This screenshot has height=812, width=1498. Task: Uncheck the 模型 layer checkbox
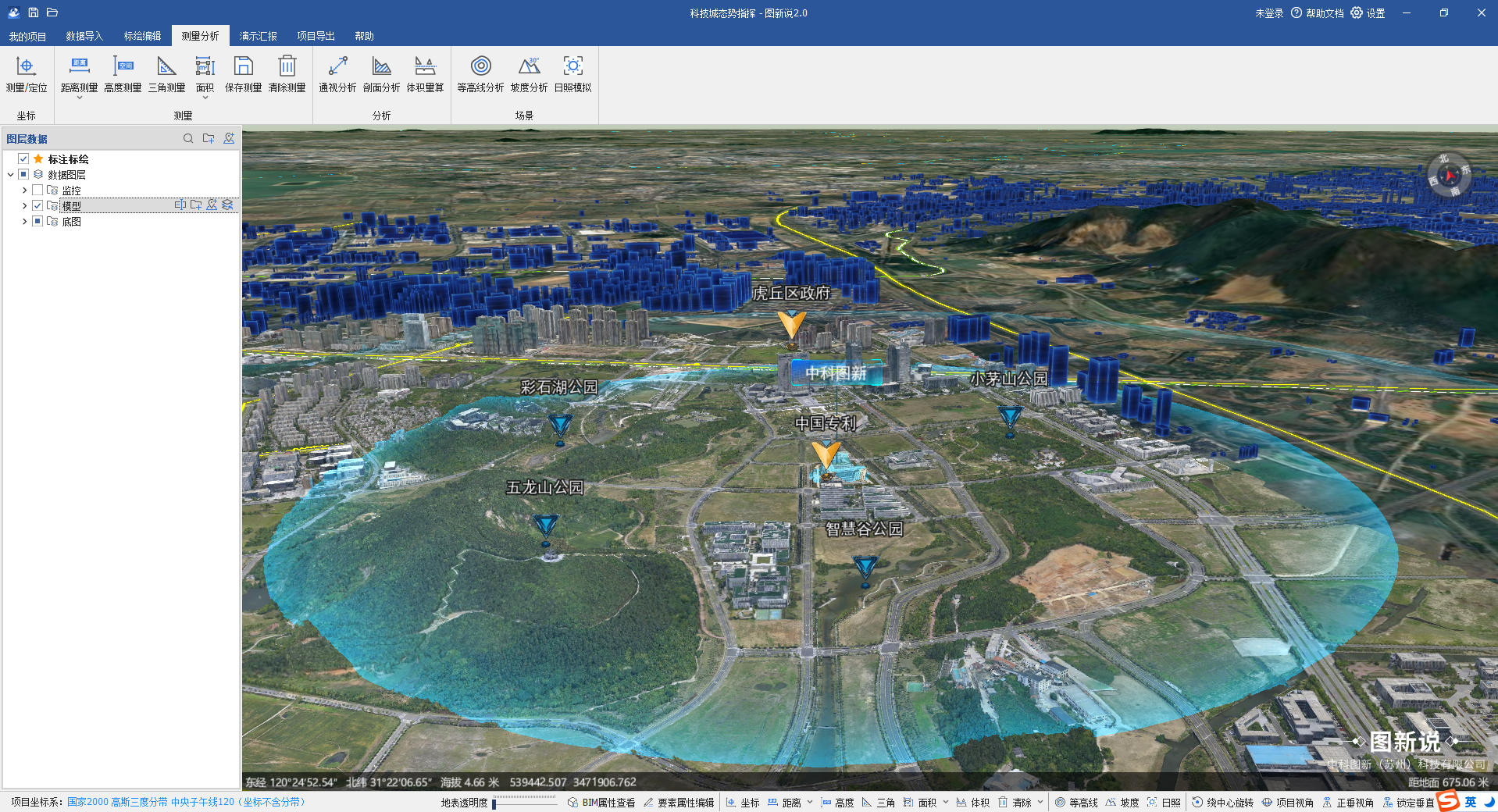coord(37,205)
